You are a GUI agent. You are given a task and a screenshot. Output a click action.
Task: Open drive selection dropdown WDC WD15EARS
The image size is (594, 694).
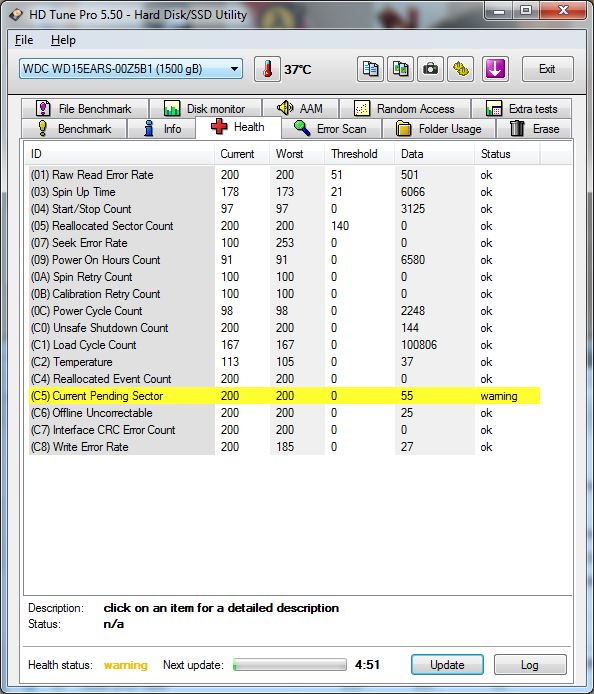pos(131,69)
